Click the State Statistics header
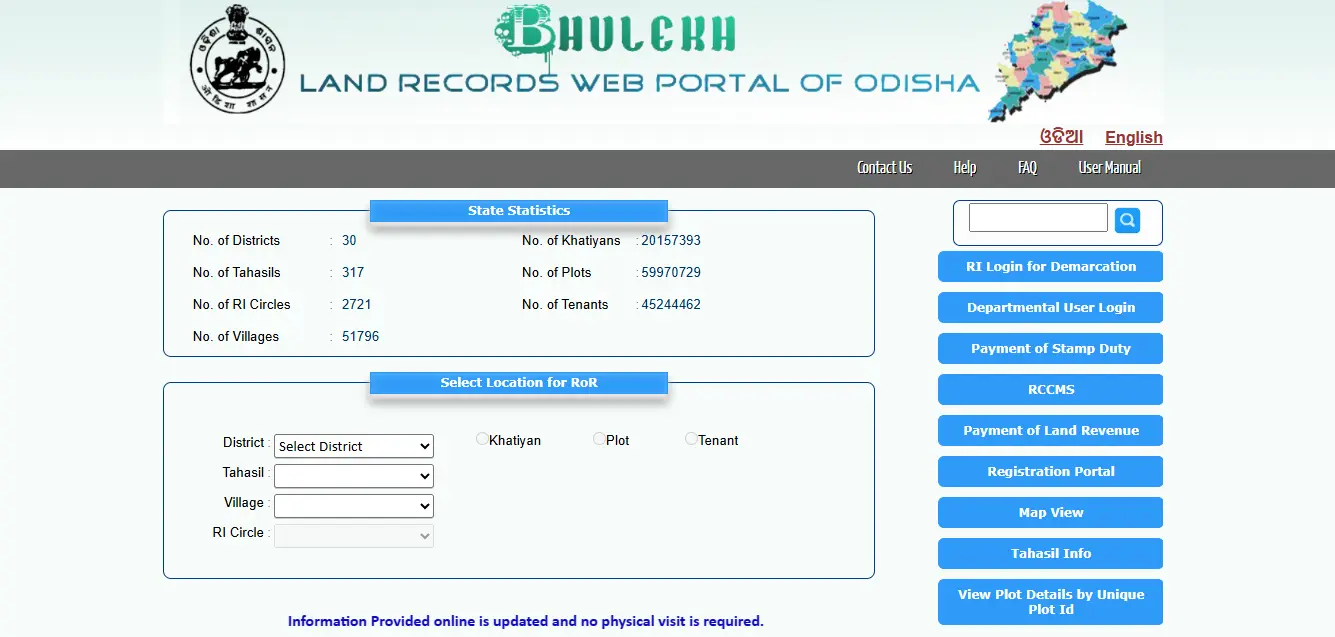This screenshot has width=1335, height=637. 519,211
